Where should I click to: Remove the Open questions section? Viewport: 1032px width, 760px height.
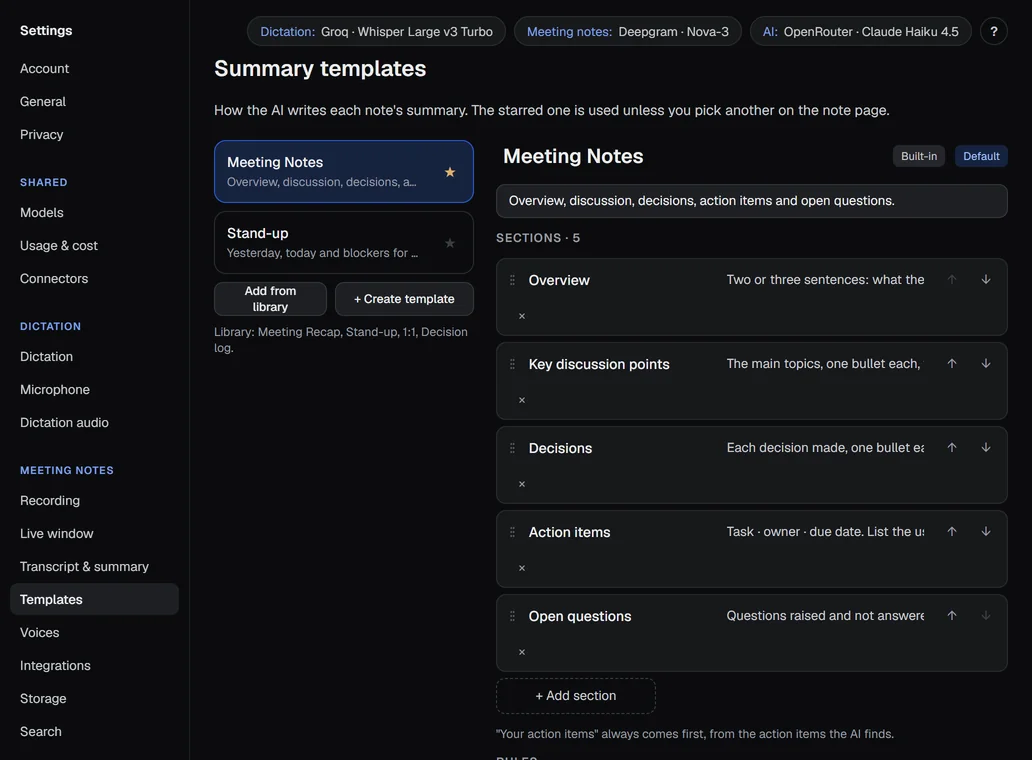[522, 652]
